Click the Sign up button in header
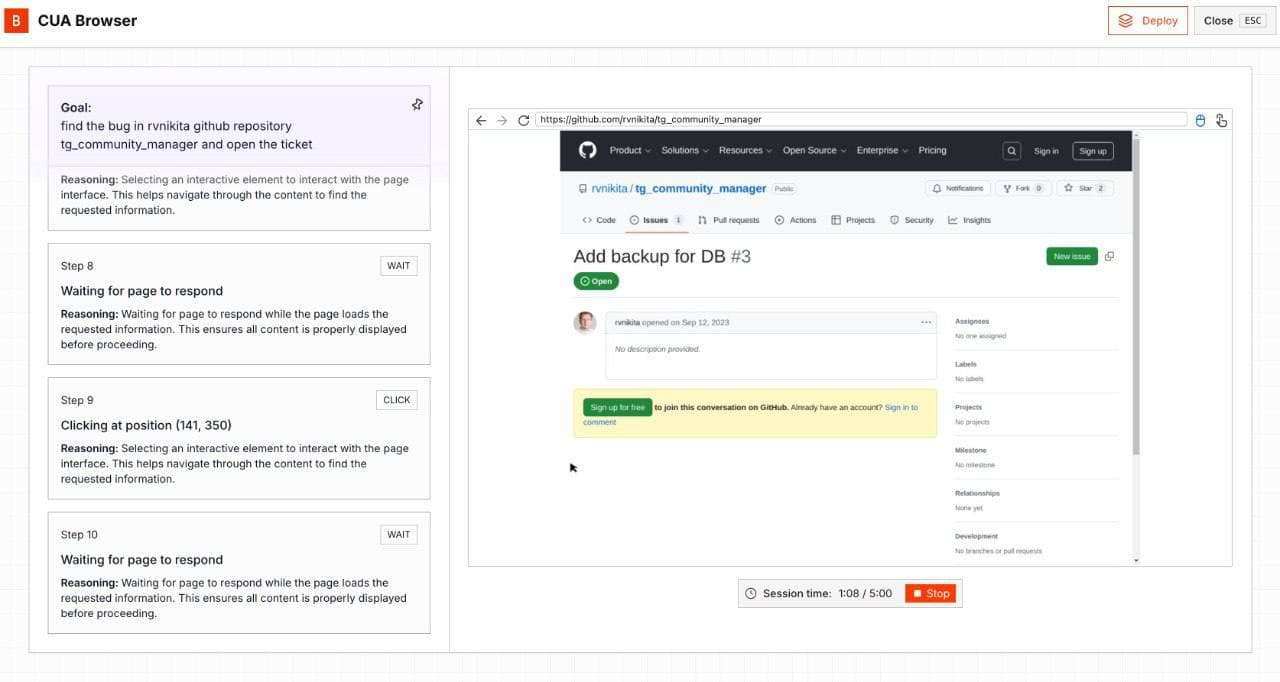Screen dimensions: 1280x682 (1092, 151)
